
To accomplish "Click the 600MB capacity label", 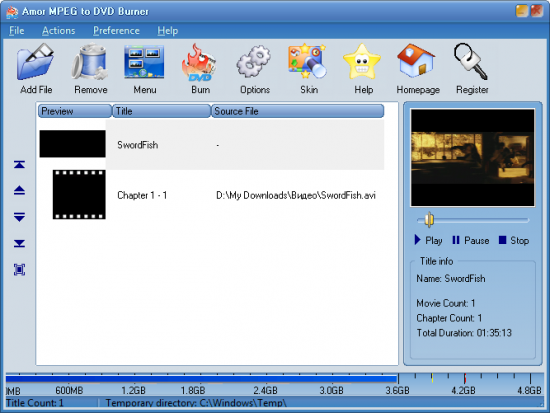I will tap(69, 391).
